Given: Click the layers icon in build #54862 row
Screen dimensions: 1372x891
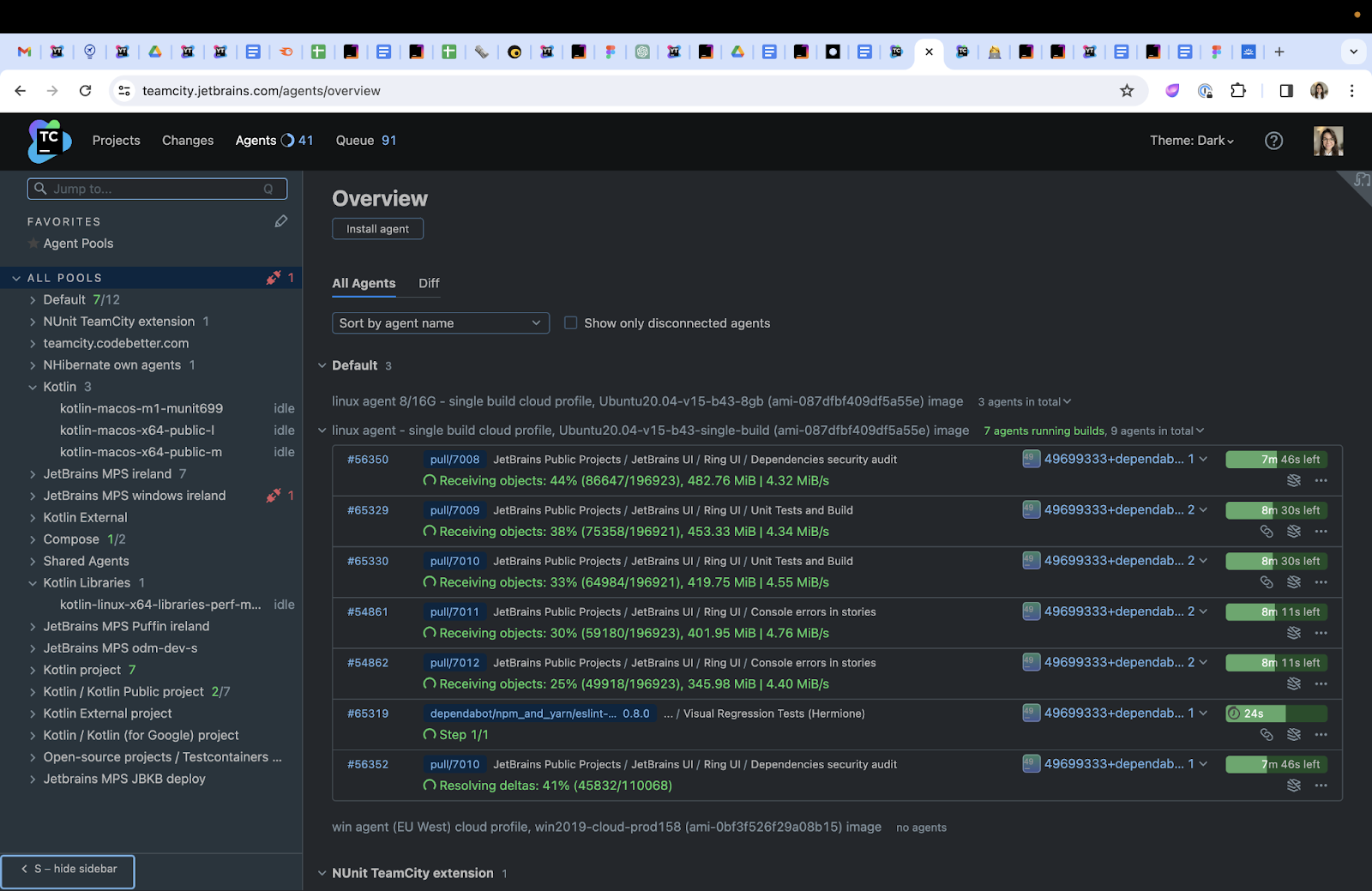Looking at the screenshot, I should 1294,683.
